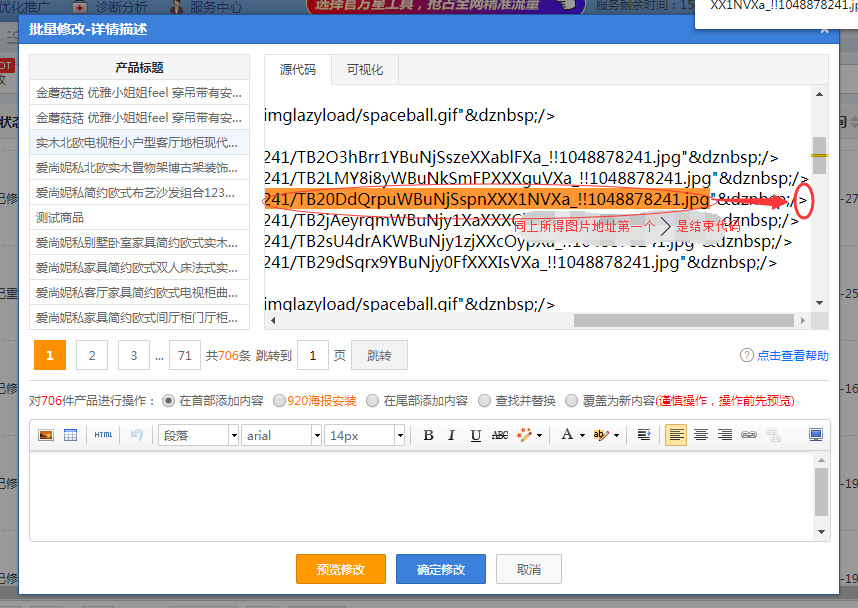Select 在尾部添加内容 radio option
The width and height of the screenshot is (858, 608).
372,401
